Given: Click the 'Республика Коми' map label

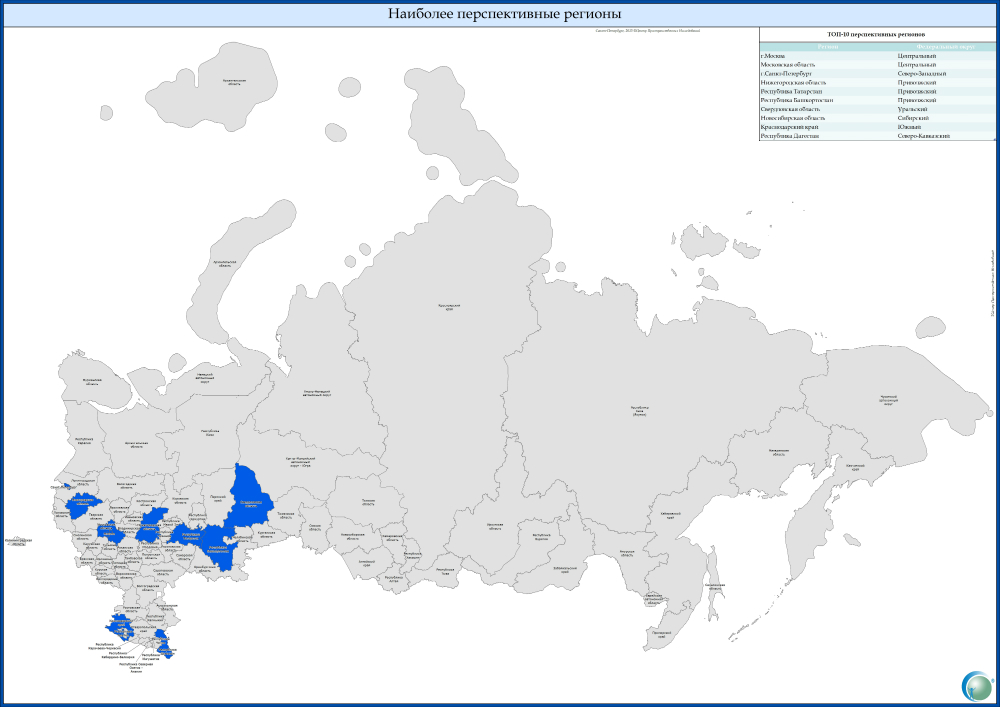Looking at the screenshot, I should click(x=210, y=432).
